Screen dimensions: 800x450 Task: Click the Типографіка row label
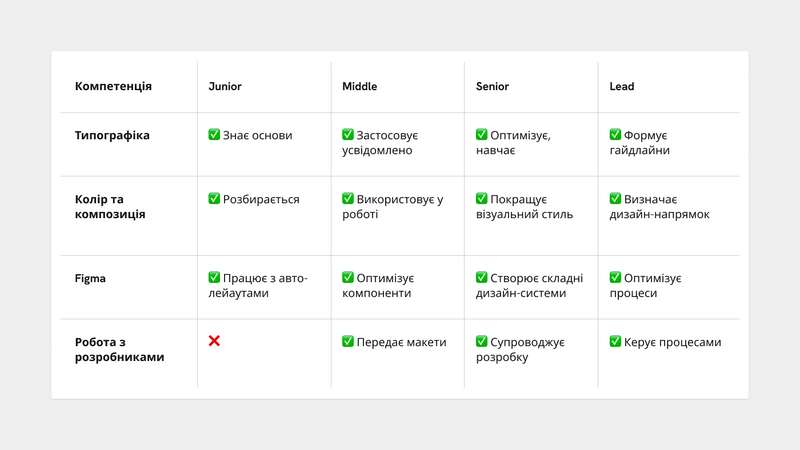pos(112,136)
